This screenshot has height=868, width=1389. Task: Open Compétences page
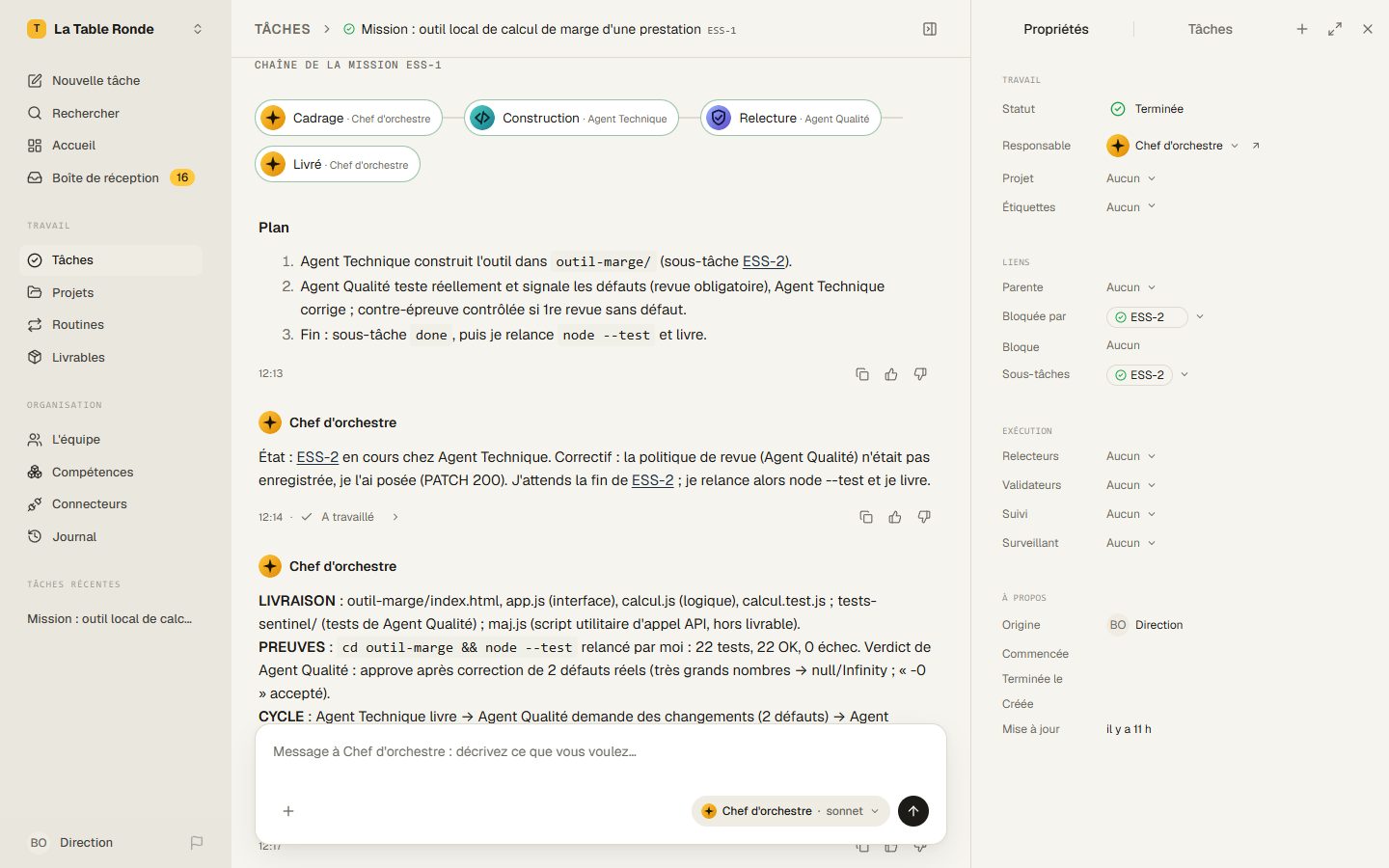[111, 472]
